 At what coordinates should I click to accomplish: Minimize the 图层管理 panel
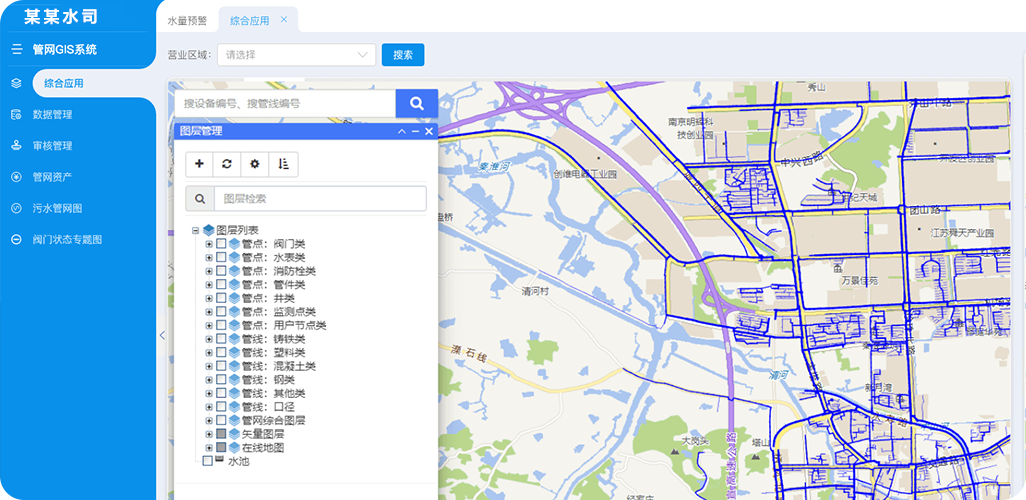(x=416, y=132)
